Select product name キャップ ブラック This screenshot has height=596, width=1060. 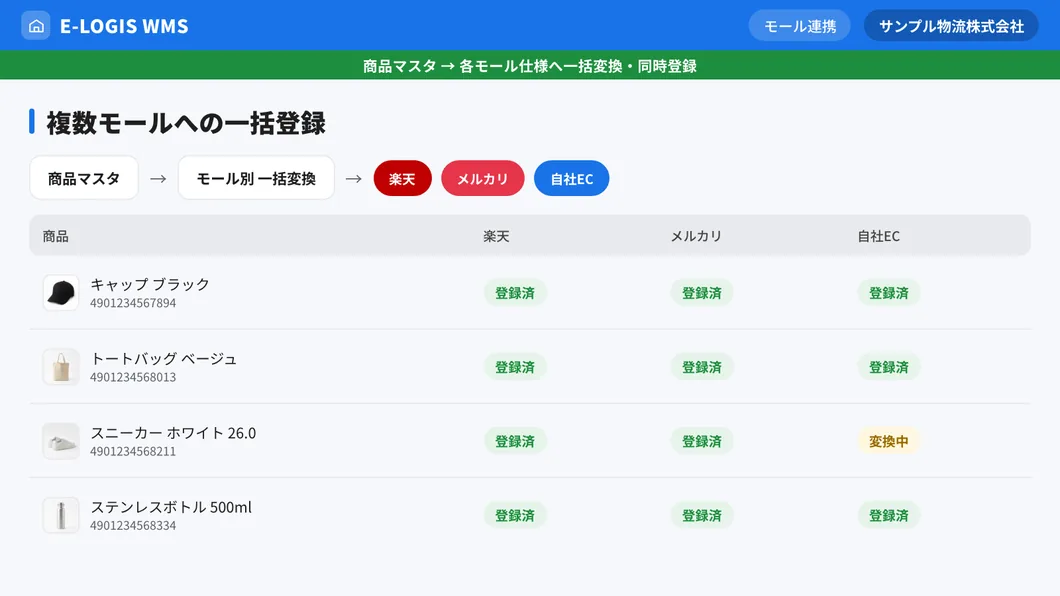[x=149, y=284]
